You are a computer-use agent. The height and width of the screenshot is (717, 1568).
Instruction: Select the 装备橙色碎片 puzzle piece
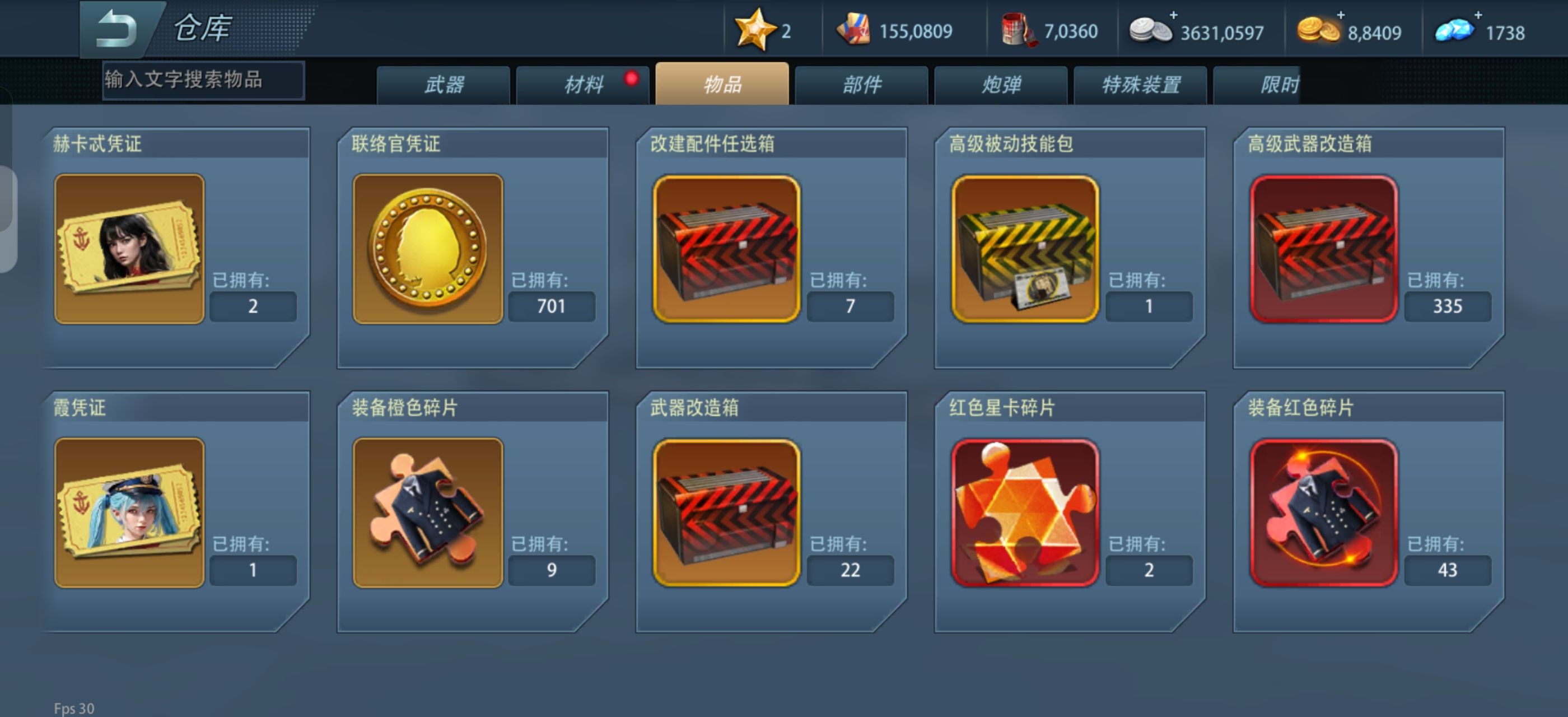pyautogui.click(x=428, y=513)
